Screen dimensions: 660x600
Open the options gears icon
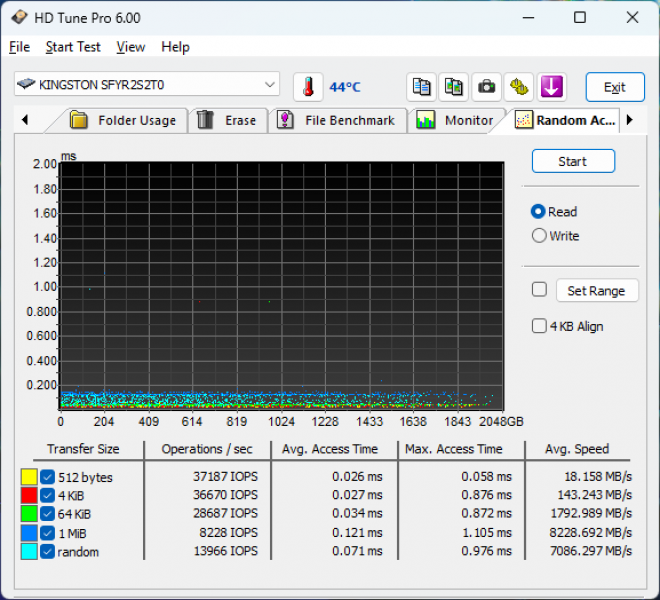[x=519, y=87]
